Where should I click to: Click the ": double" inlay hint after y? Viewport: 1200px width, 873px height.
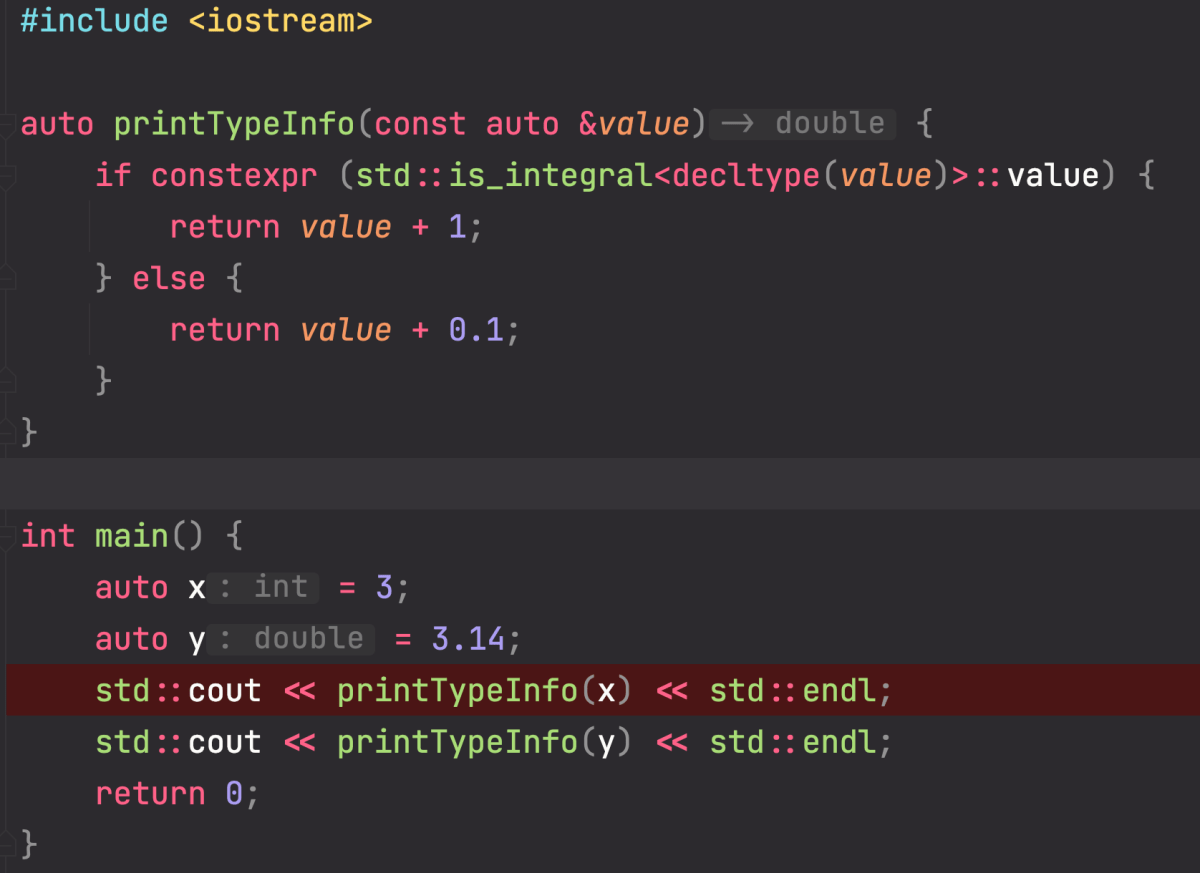point(291,639)
